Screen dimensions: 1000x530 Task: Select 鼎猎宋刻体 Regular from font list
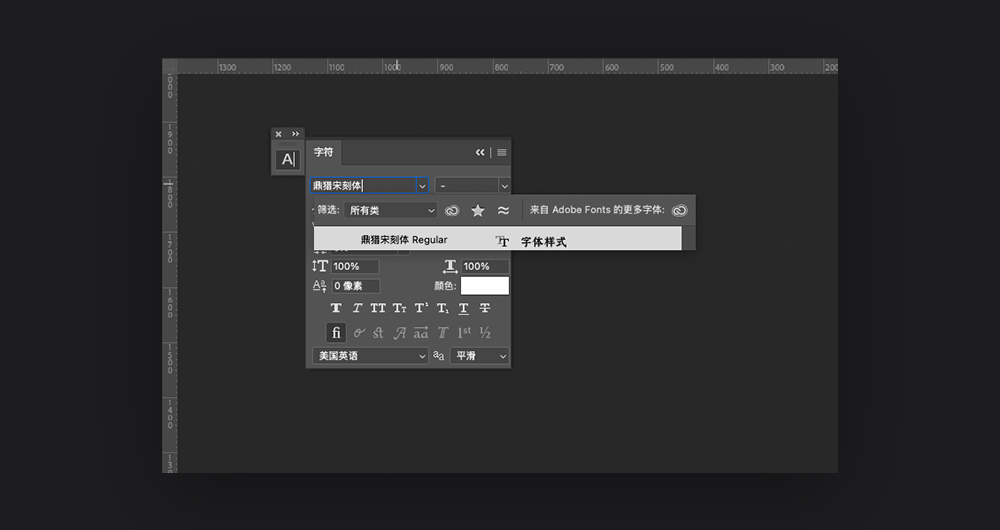(404, 240)
